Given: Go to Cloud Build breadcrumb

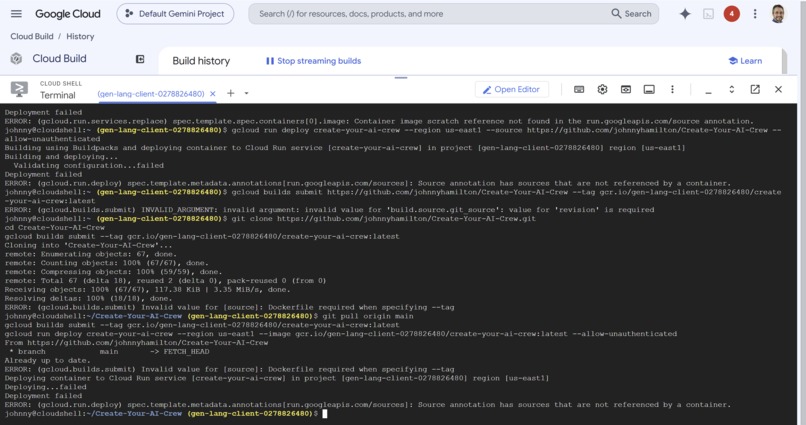Looking at the screenshot, I should click(32, 36).
